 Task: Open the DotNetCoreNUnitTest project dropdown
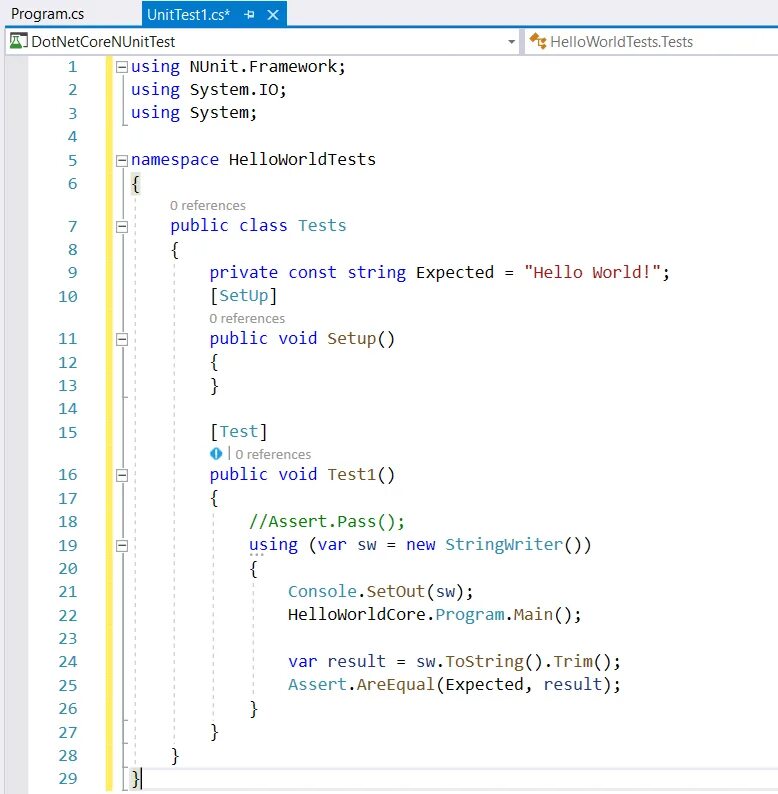(511, 42)
